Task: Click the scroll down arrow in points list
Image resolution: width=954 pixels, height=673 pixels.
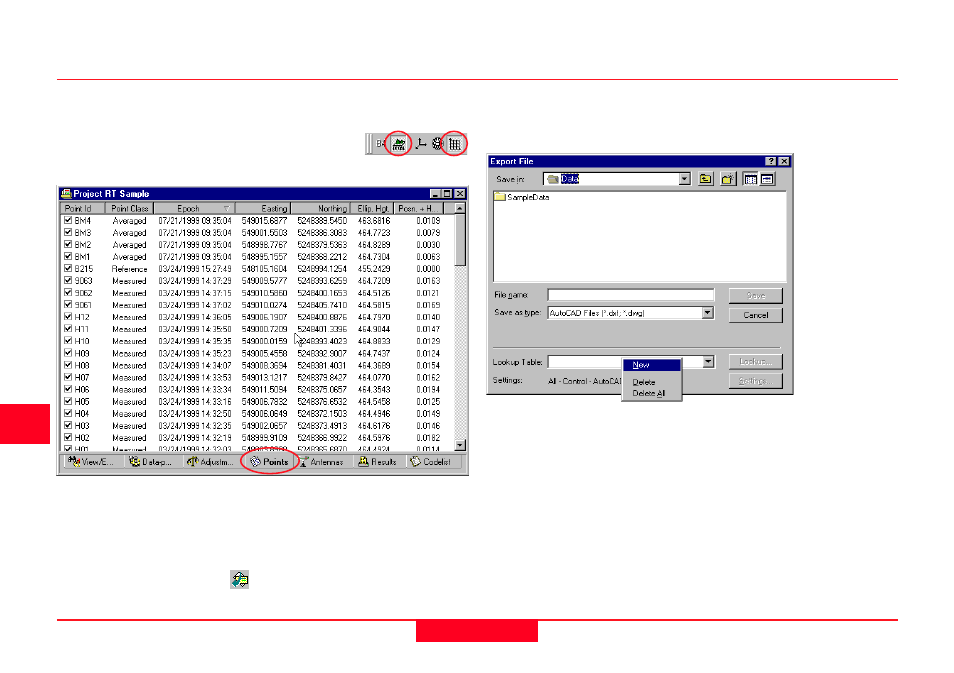Action: coord(460,445)
